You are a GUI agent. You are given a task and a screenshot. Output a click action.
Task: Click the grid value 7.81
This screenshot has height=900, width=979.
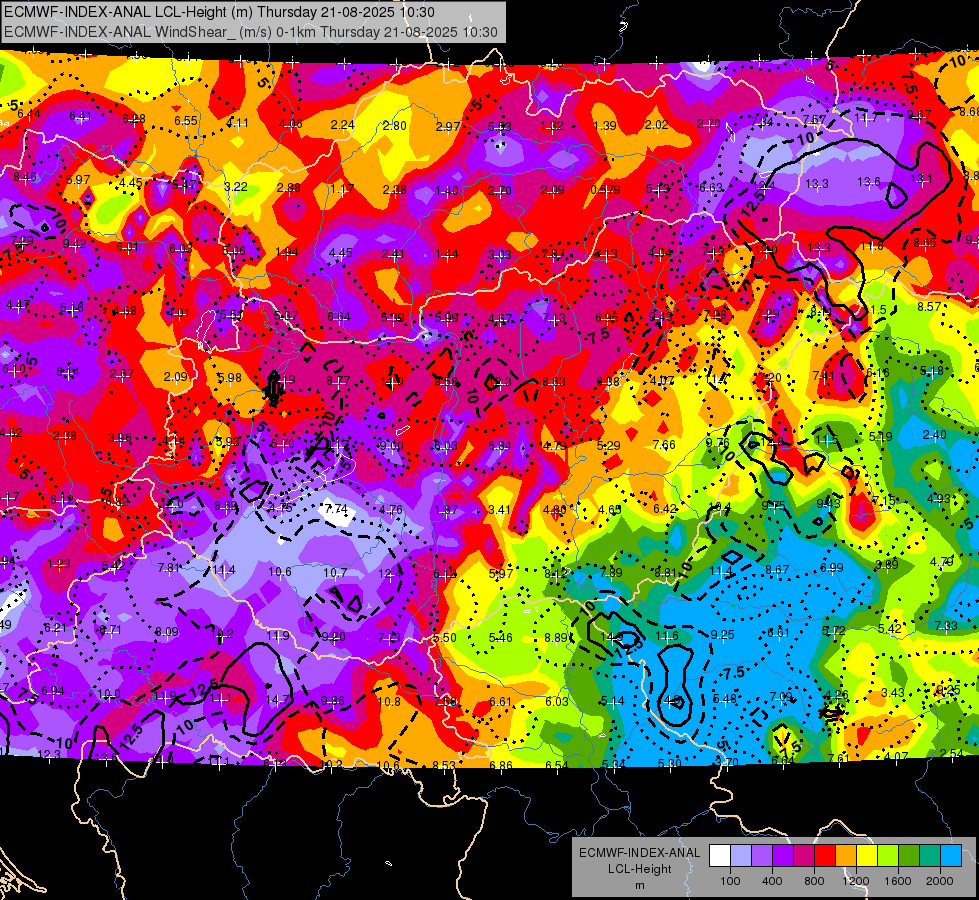coord(169,568)
